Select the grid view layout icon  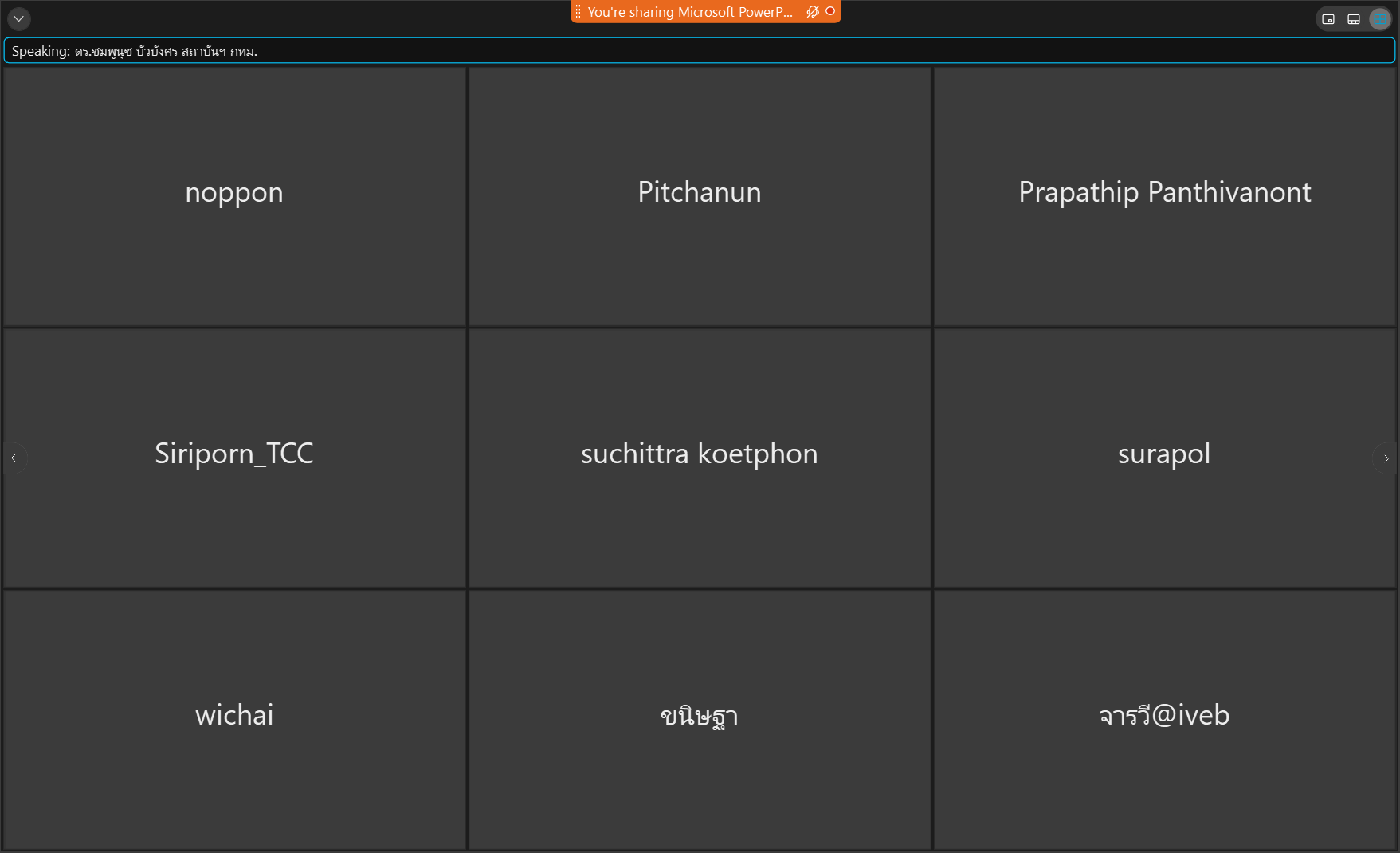click(x=1380, y=19)
